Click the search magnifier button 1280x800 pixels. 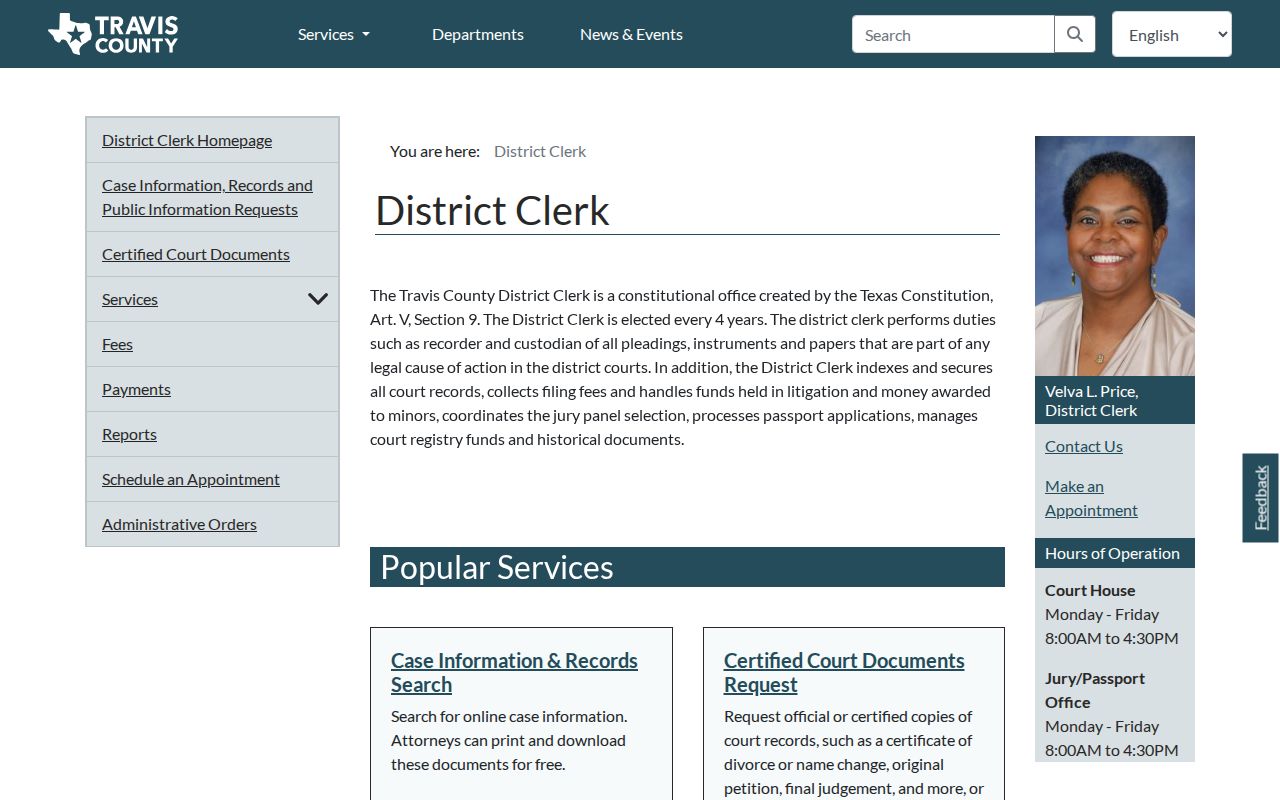(x=1075, y=34)
